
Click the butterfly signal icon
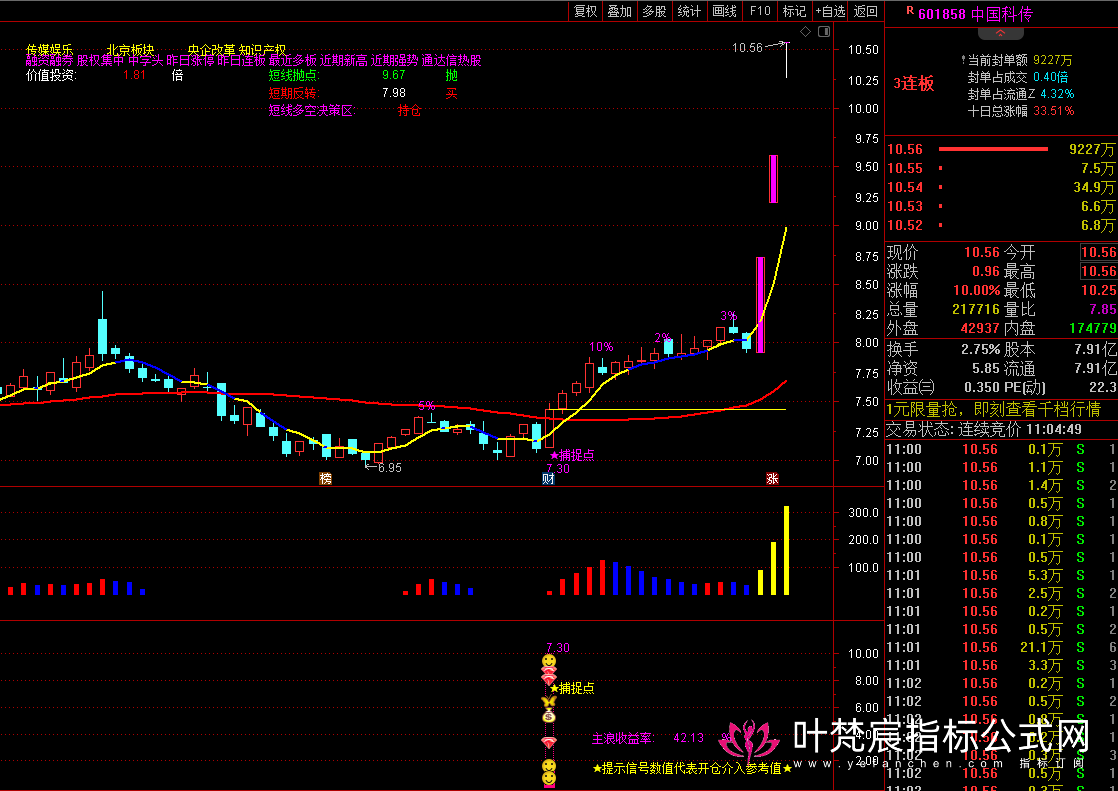pos(549,702)
